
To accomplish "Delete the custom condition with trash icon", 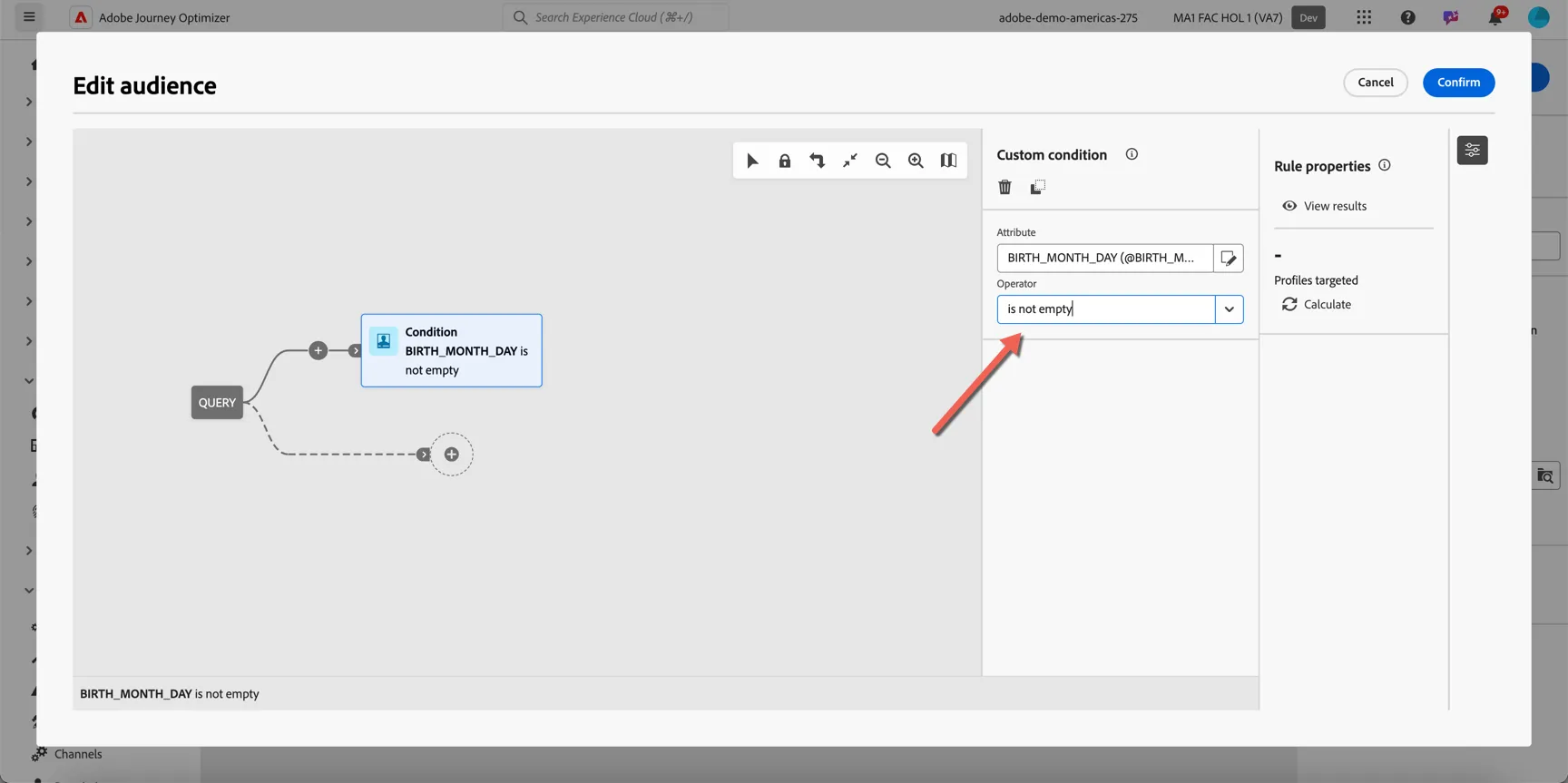I will pyautogui.click(x=1004, y=187).
